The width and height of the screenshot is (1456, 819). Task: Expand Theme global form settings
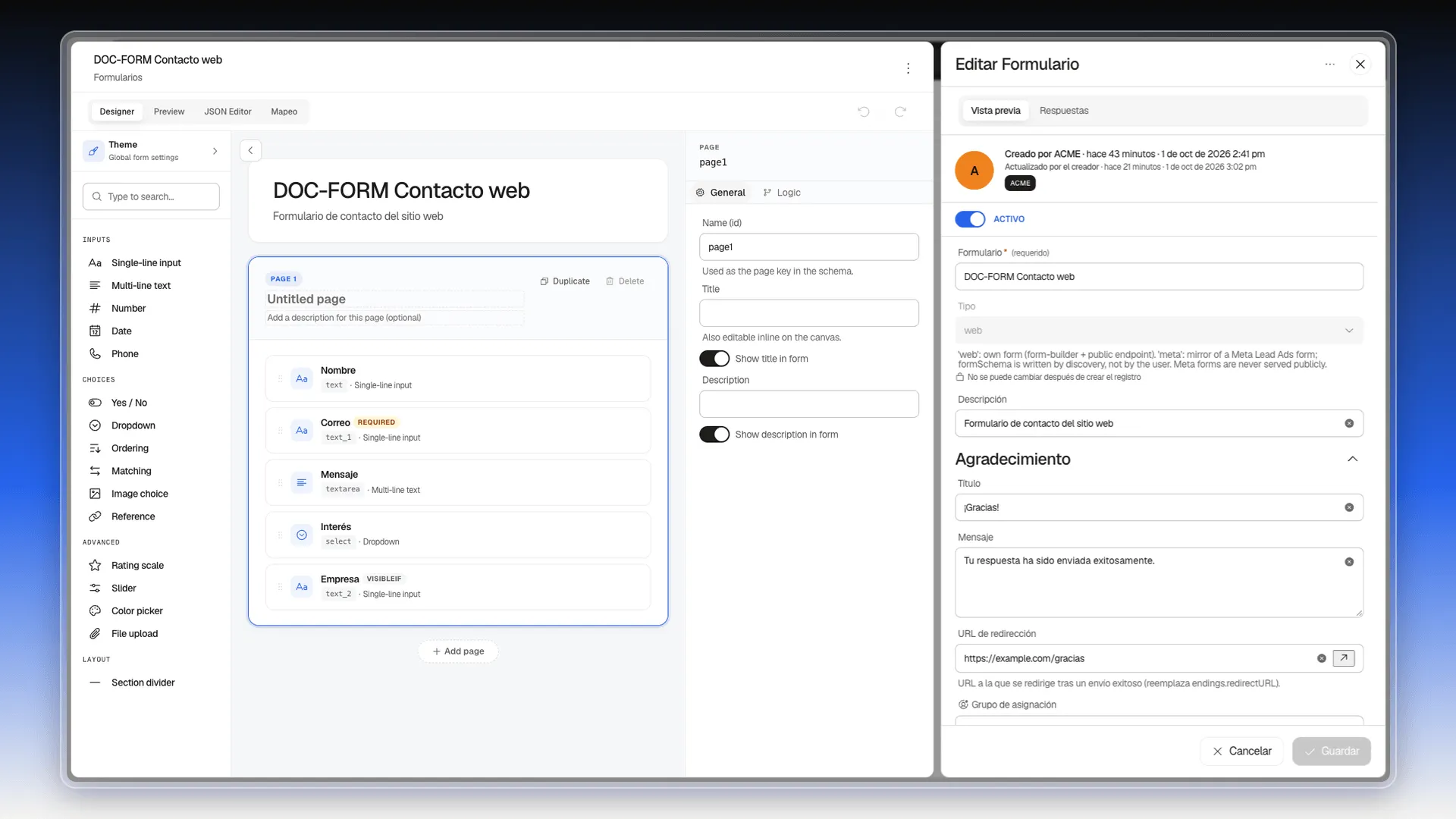click(x=151, y=151)
